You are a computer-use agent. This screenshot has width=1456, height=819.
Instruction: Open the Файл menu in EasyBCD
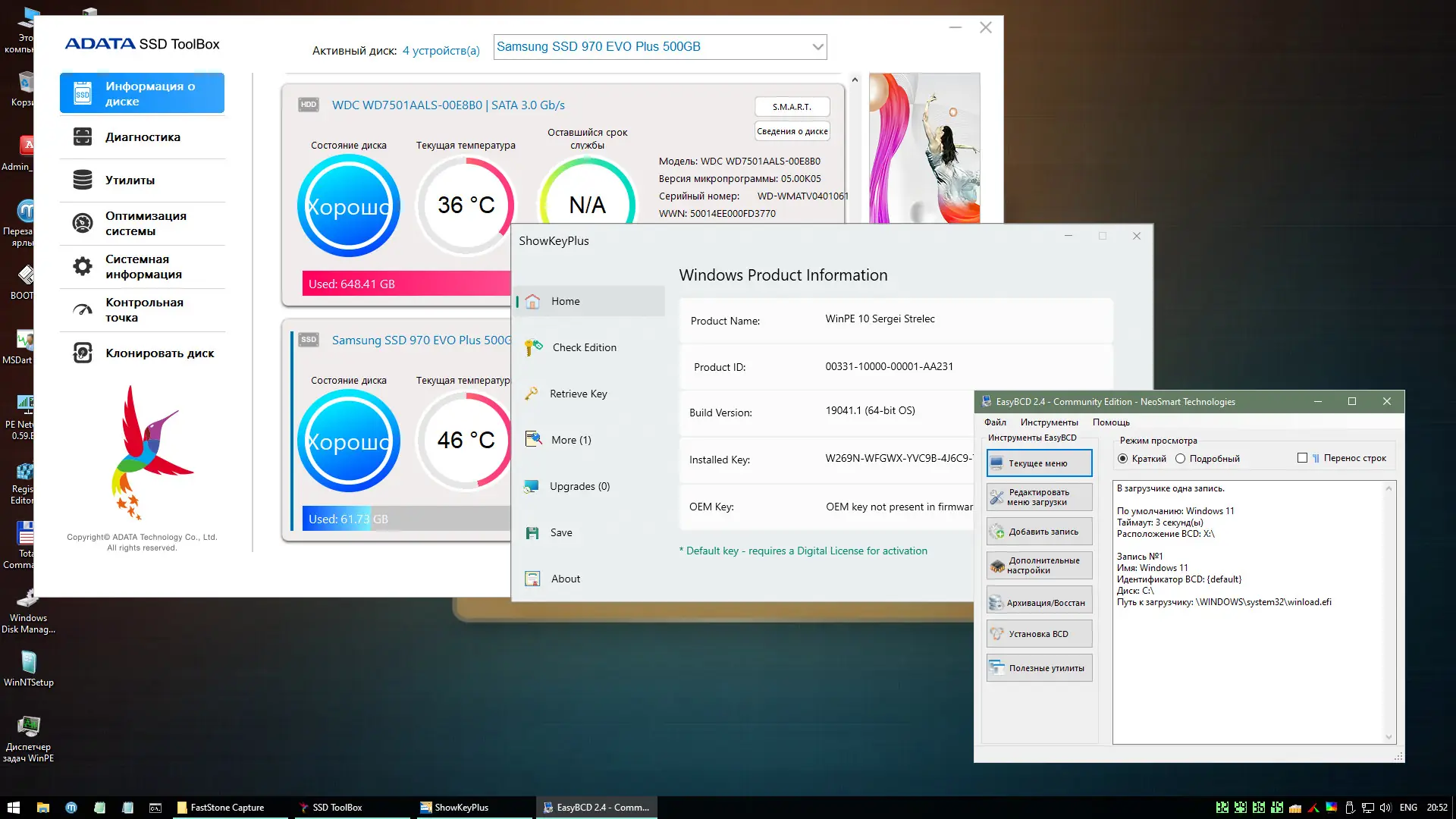995,422
